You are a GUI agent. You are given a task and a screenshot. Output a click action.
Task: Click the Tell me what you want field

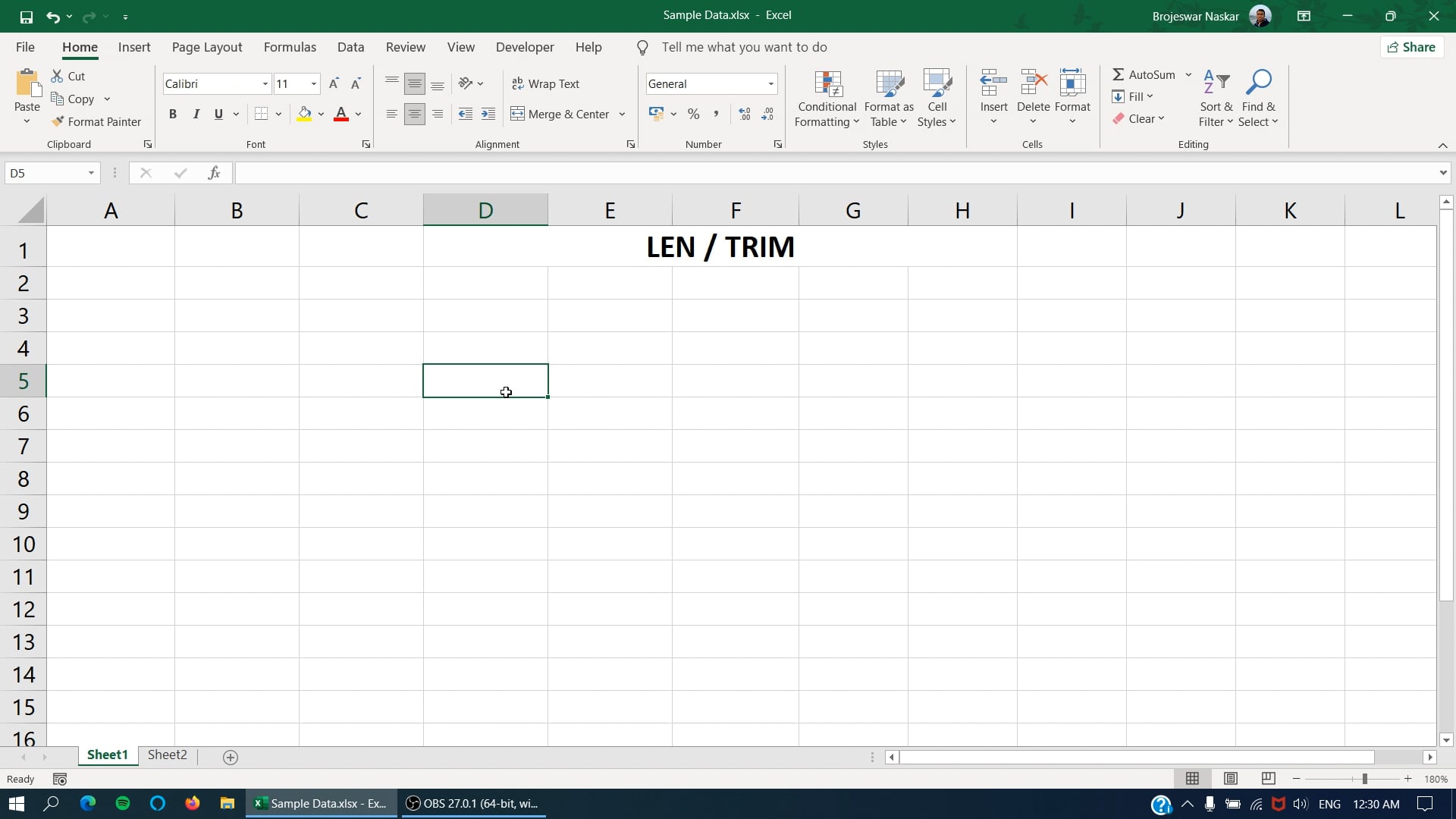[745, 47]
